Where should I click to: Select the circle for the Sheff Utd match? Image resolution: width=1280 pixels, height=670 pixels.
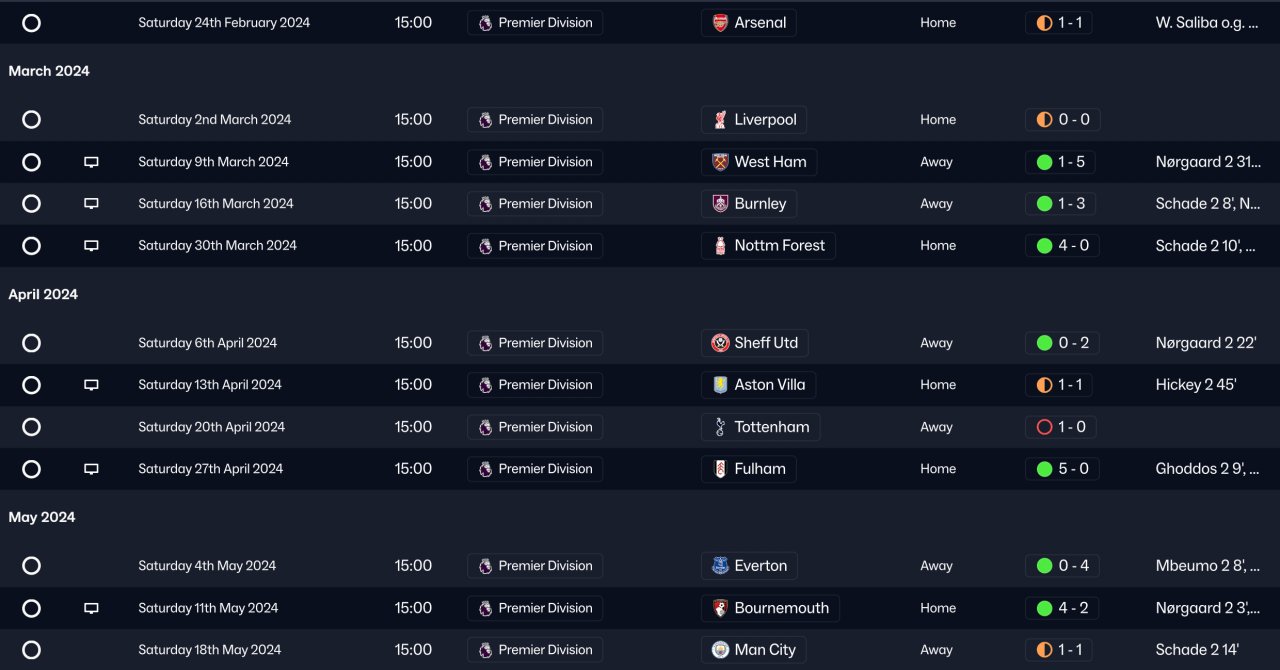pyautogui.click(x=31, y=343)
